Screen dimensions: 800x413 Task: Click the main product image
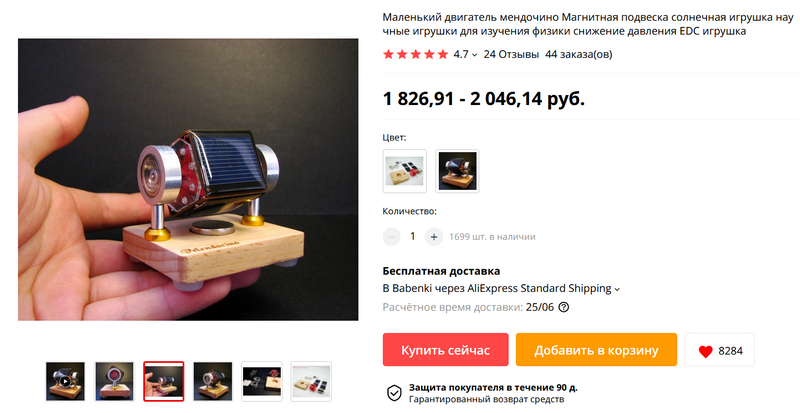pyautogui.click(x=188, y=180)
